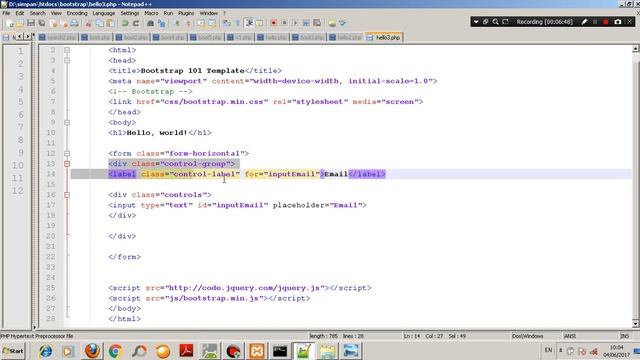
Task: Open XAMPP orange icon on the taskbar
Action: click(257, 351)
